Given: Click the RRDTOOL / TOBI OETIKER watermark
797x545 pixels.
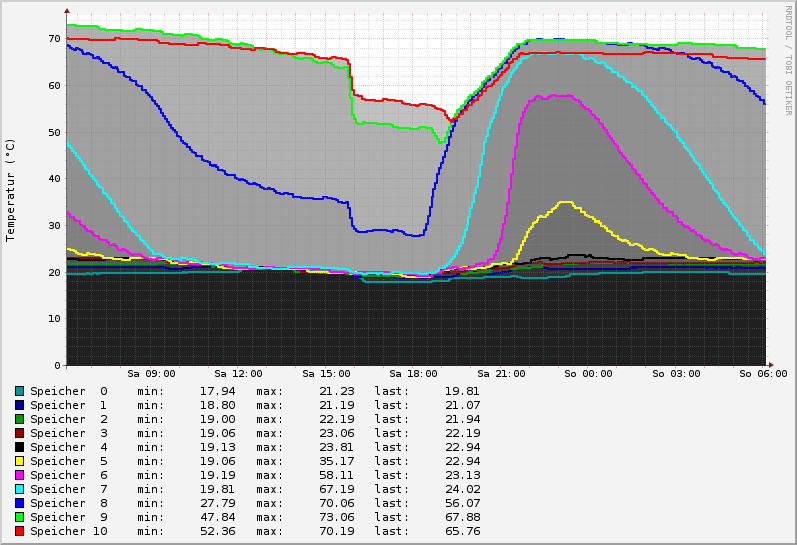Looking at the screenshot, I should point(787,53).
